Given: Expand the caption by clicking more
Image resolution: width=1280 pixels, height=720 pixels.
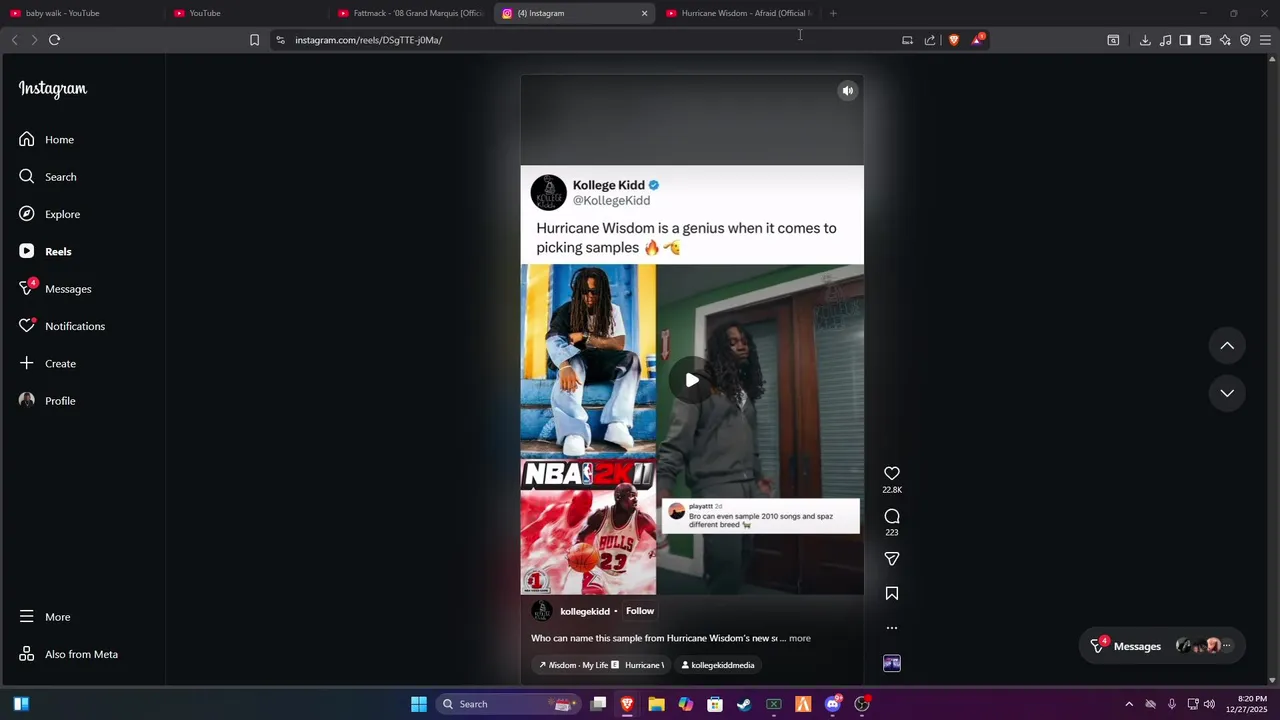Looking at the screenshot, I should click(x=800, y=638).
